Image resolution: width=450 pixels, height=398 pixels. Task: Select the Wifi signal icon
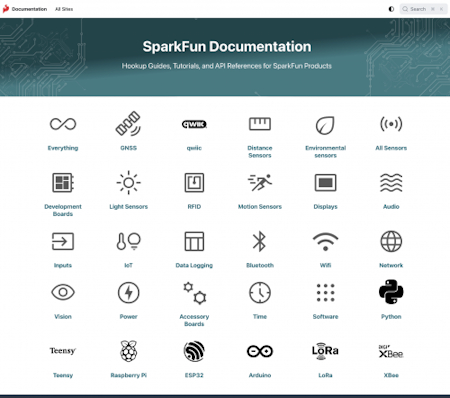325,242
